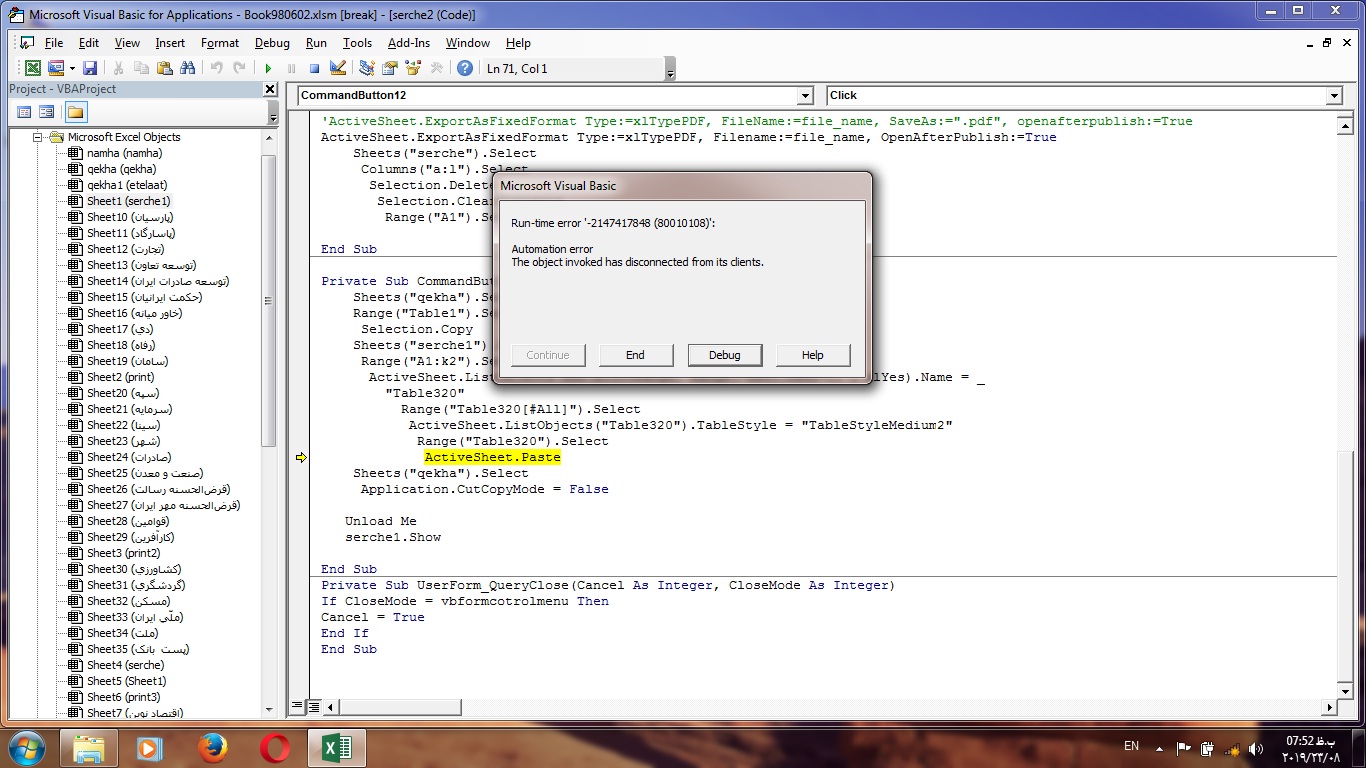Open the Insert menu
The height and width of the screenshot is (768, 1366).
pos(170,43)
